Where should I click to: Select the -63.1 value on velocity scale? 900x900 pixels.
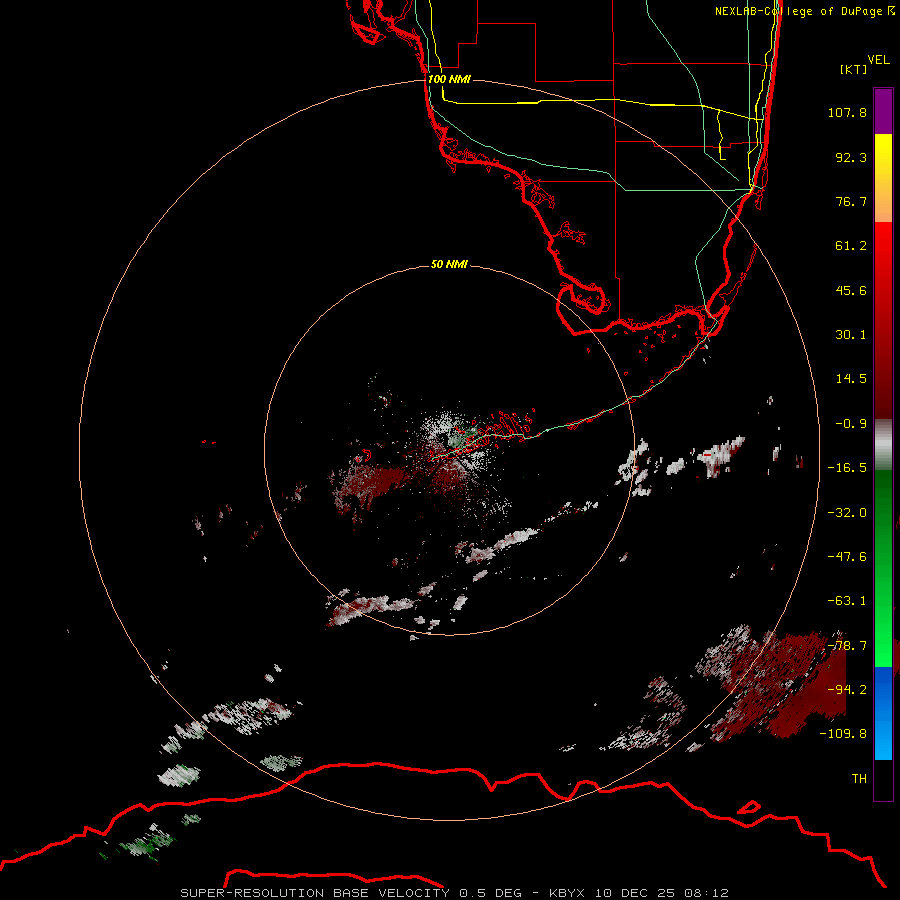click(x=847, y=601)
